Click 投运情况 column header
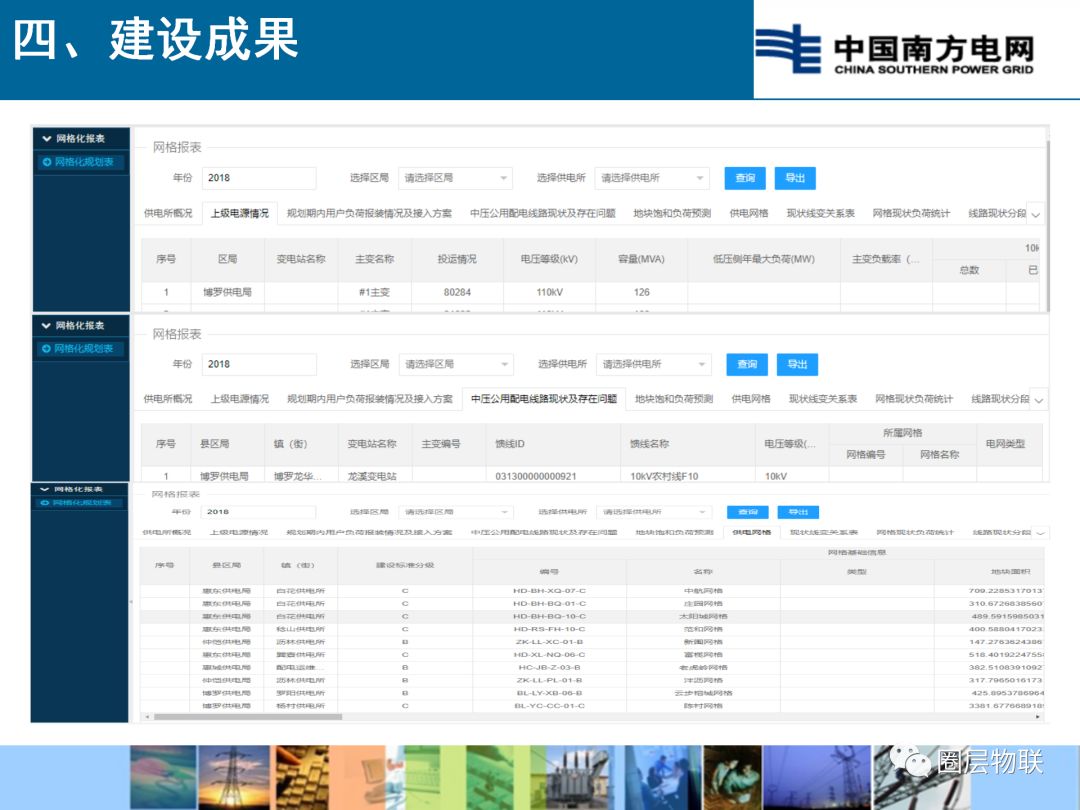Viewport: 1080px width, 810px height. click(457, 259)
